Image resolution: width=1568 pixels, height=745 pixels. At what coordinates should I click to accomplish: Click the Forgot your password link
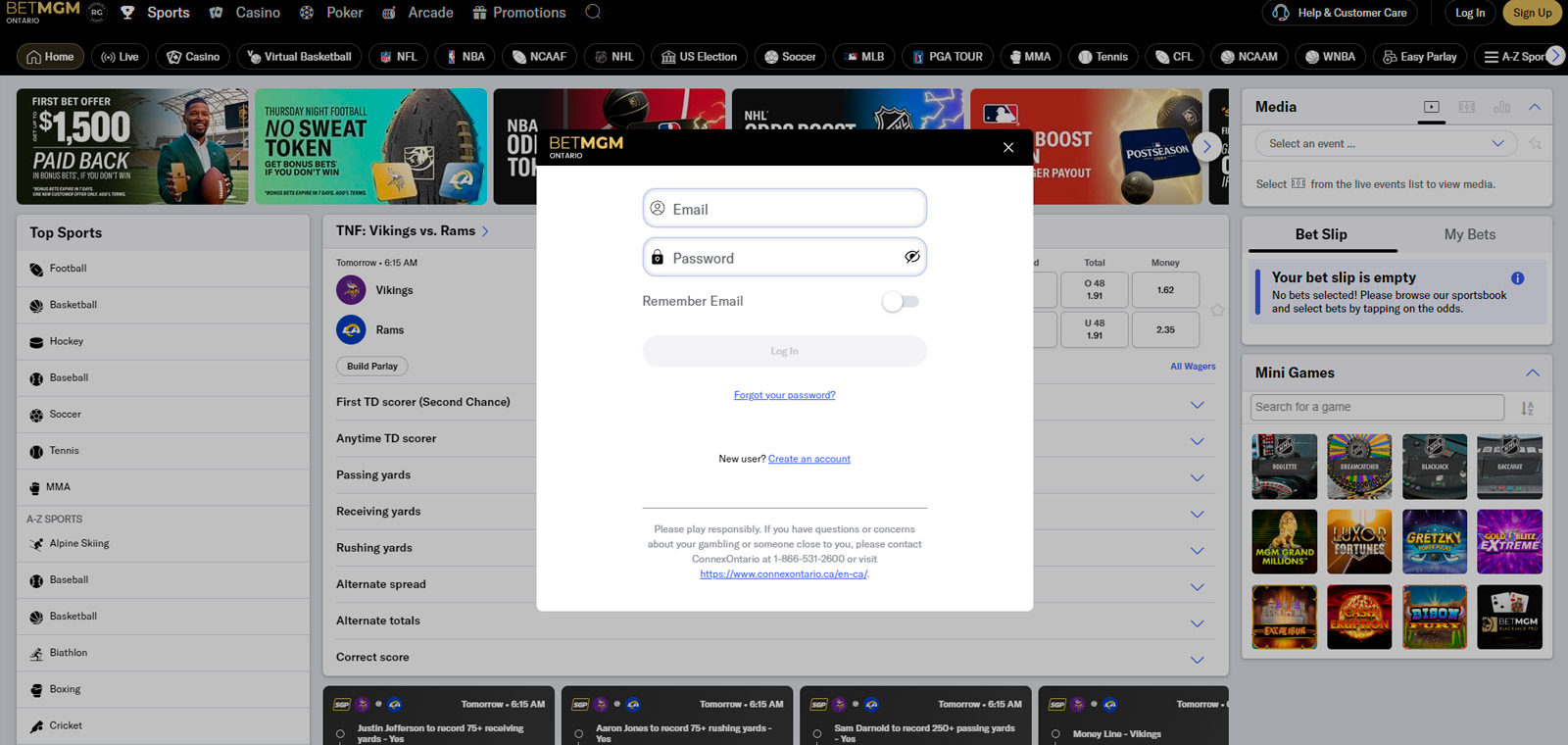(x=785, y=395)
